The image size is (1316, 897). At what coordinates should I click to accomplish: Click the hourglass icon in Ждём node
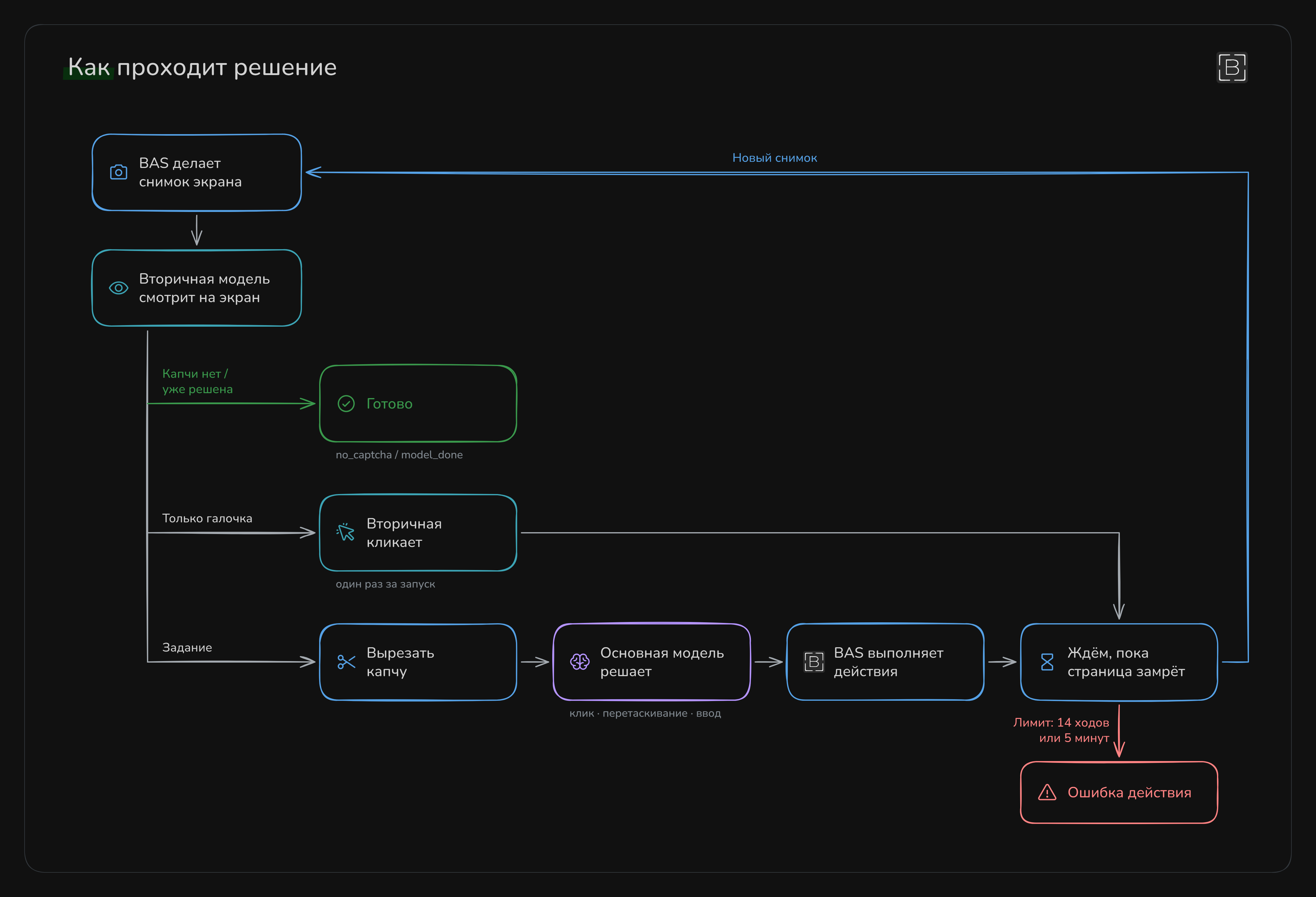pyautogui.click(x=1047, y=662)
